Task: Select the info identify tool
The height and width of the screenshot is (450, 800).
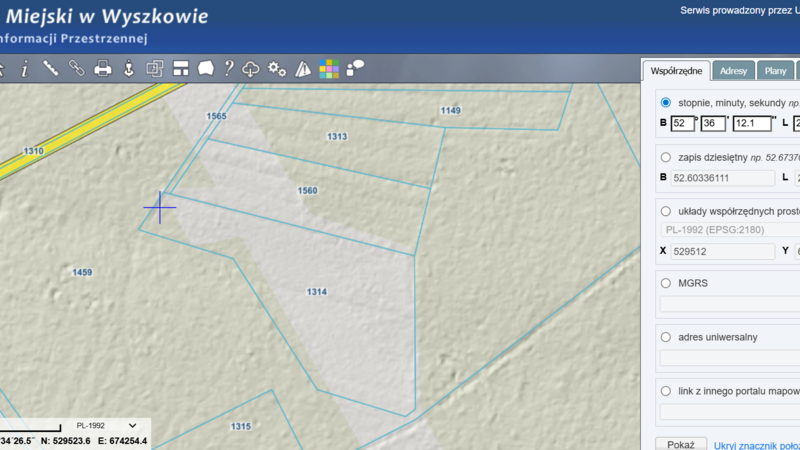Action: click(25, 69)
